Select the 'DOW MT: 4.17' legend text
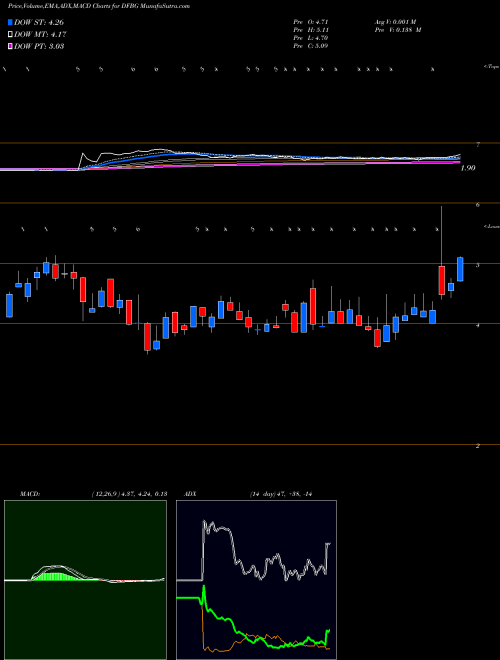The height and width of the screenshot is (660, 500). 40,35
